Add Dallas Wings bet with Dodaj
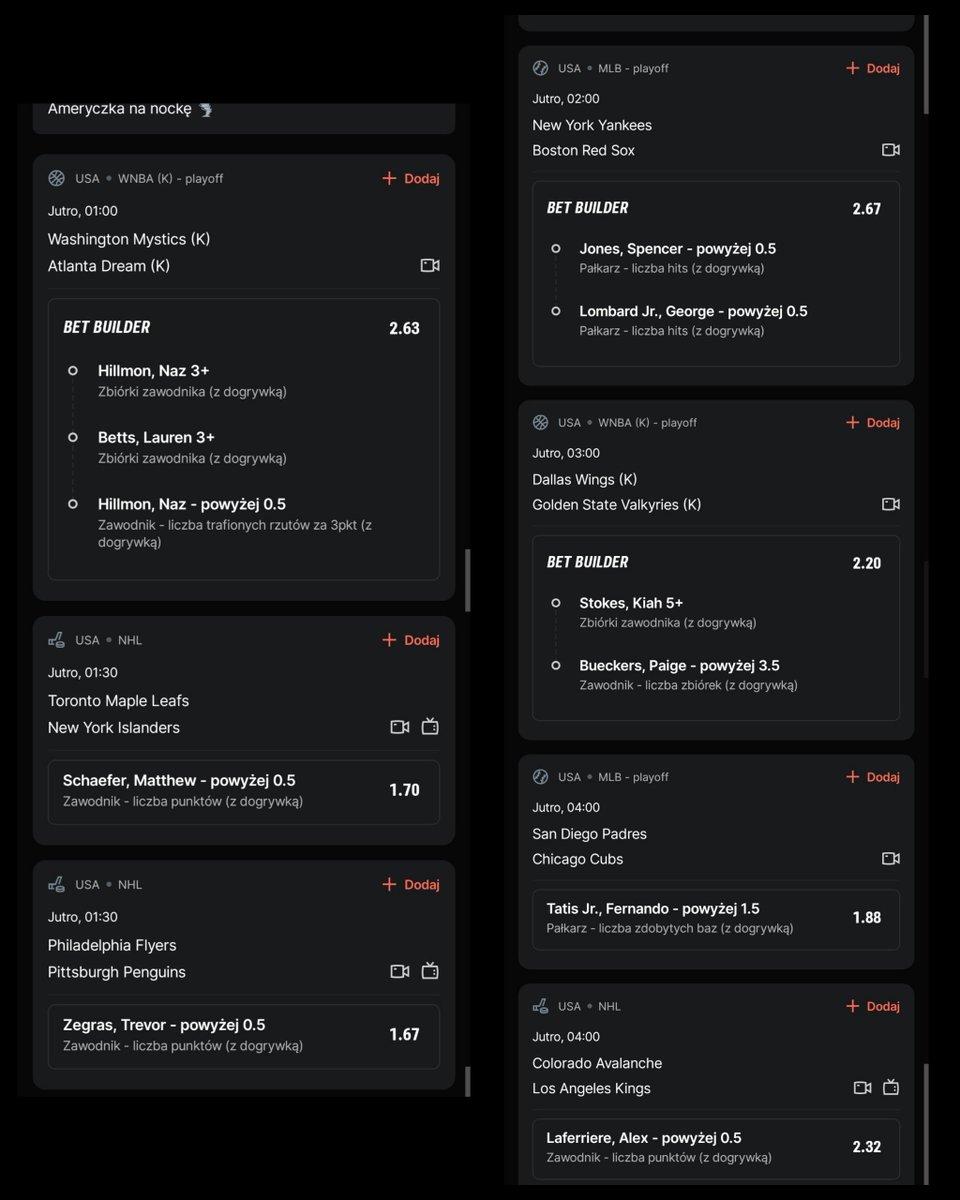The height and width of the screenshot is (1200, 960). click(873, 423)
